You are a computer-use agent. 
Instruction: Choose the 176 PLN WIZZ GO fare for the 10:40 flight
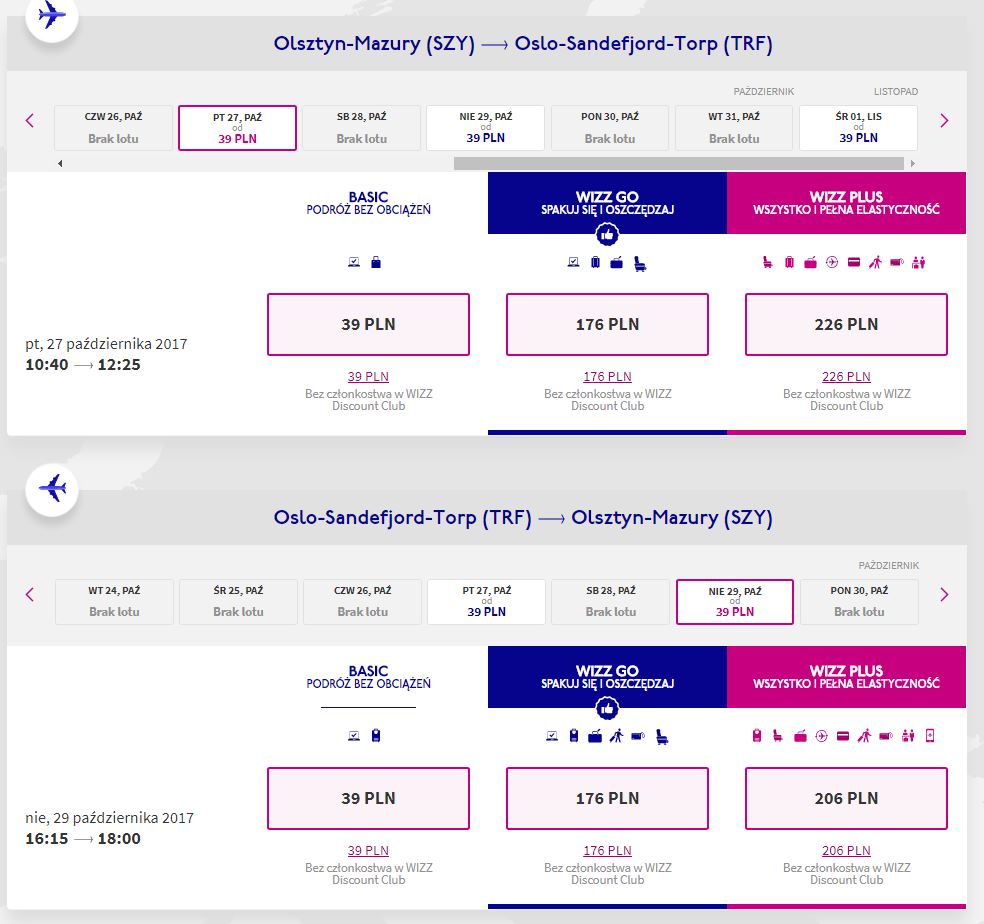[x=607, y=325]
